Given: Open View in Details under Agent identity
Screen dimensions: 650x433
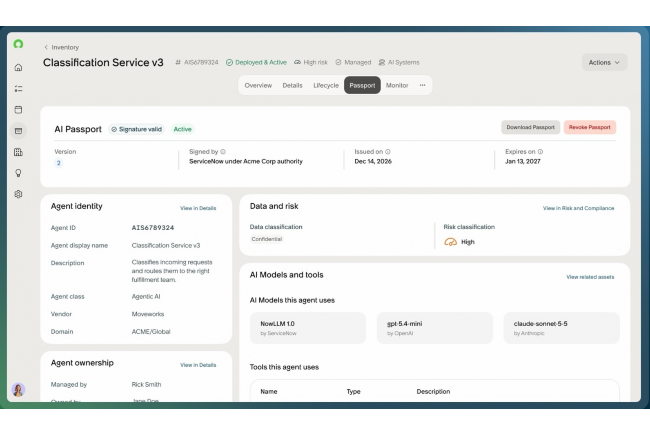Looking at the screenshot, I should point(198,208).
